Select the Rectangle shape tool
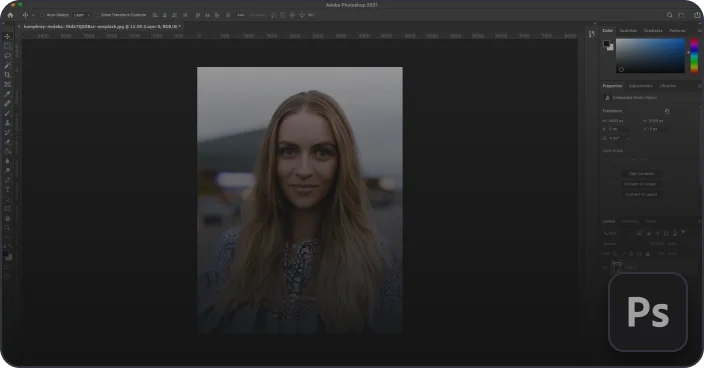Image resolution: width=704 pixels, height=368 pixels. click(7, 209)
